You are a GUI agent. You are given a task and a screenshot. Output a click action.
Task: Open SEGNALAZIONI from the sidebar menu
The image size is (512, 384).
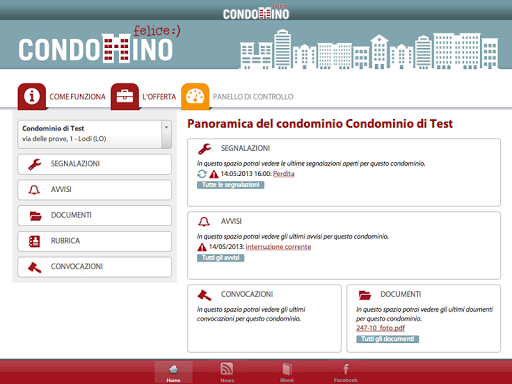tap(95, 164)
